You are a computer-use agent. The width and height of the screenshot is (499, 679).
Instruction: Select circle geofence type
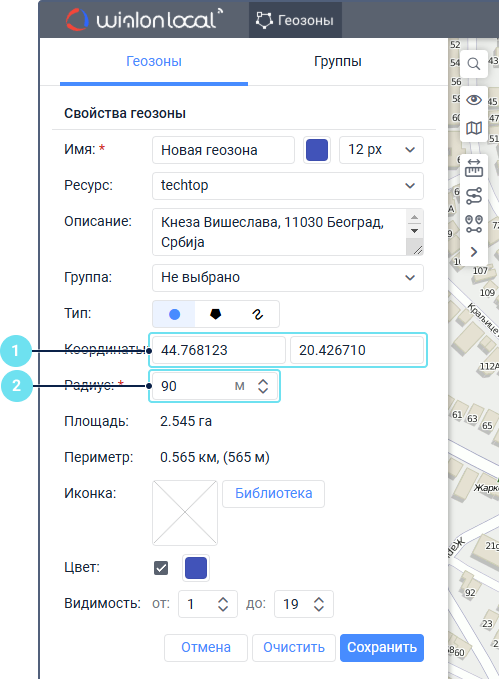click(174, 314)
